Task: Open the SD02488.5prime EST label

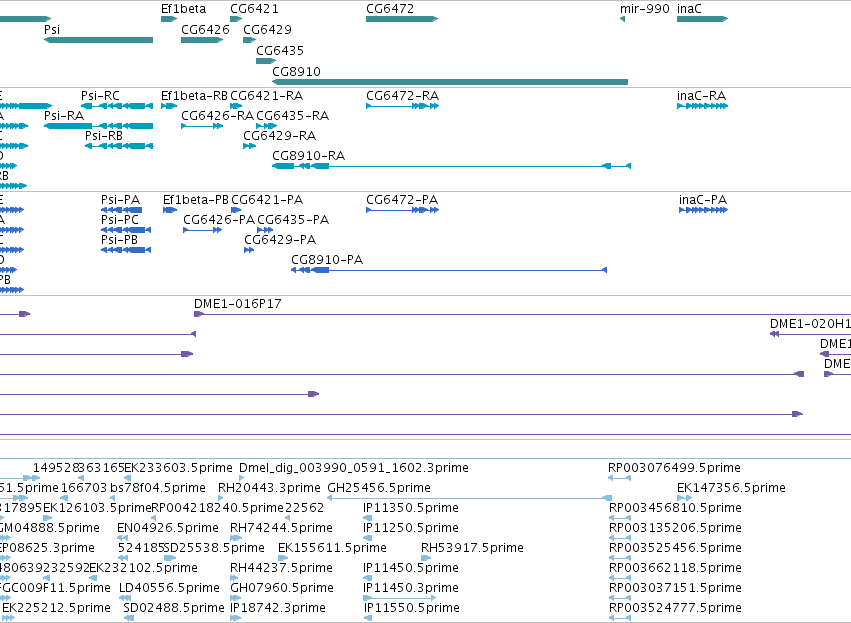Action: [x=174, y=608]
